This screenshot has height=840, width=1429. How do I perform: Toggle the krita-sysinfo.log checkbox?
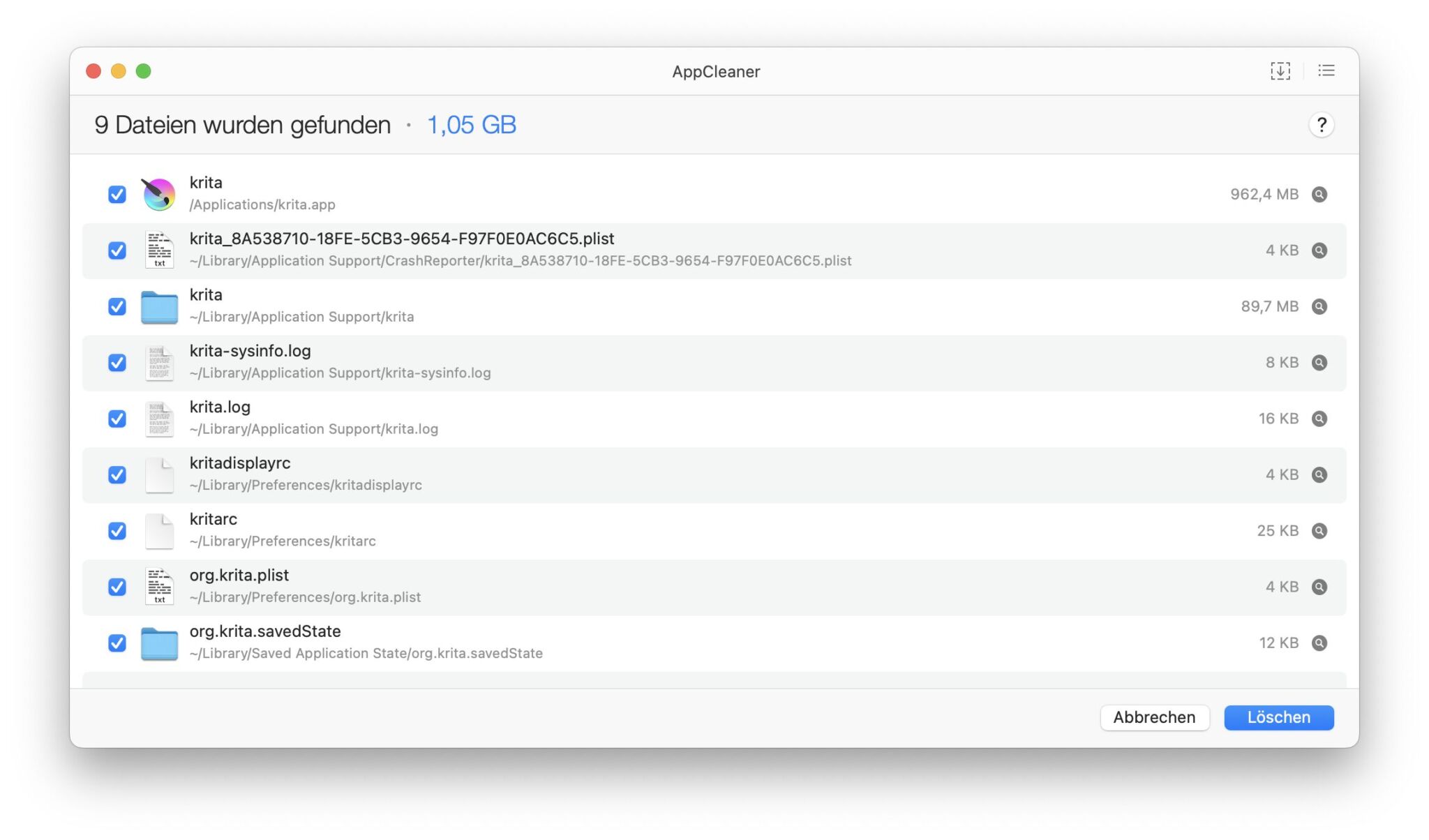point(117,362)
